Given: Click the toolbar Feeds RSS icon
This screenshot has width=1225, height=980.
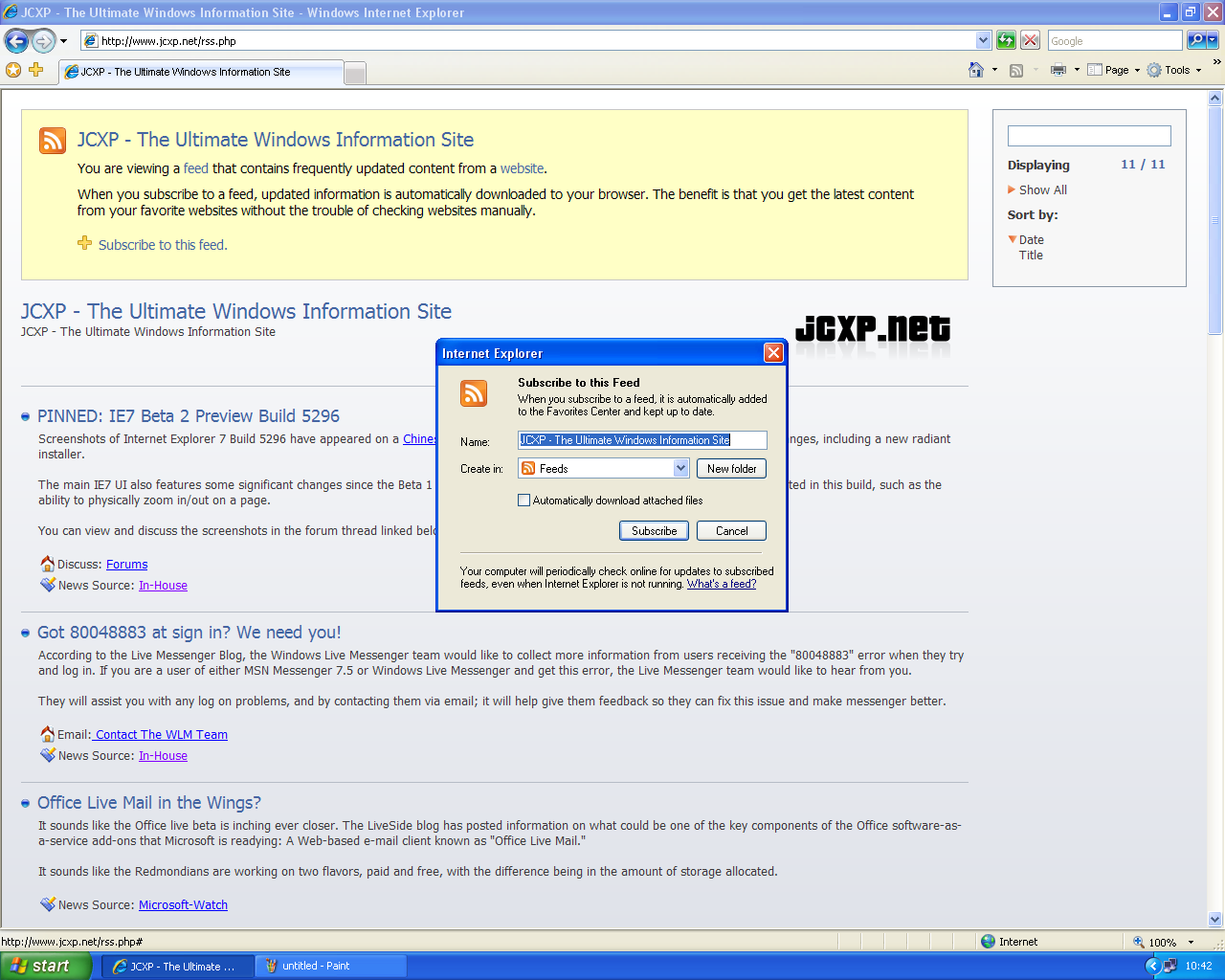Looking at the screenshot, I should coord(1016,70).
